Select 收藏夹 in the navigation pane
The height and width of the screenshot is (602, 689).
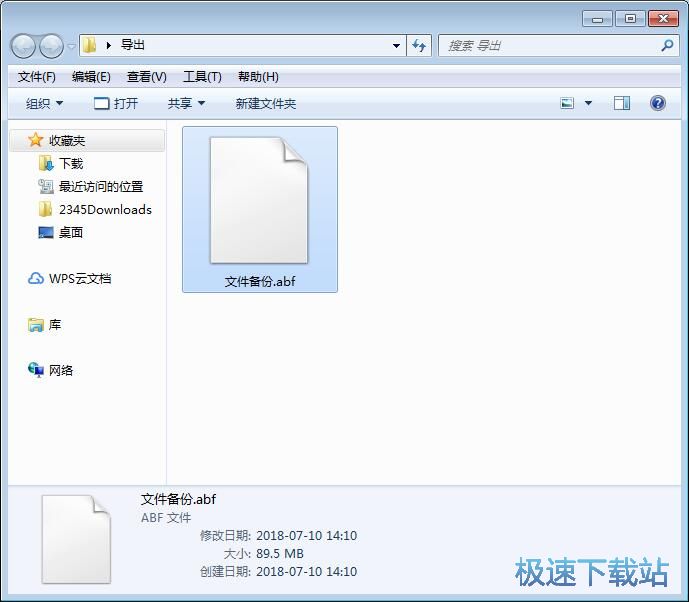87,141
